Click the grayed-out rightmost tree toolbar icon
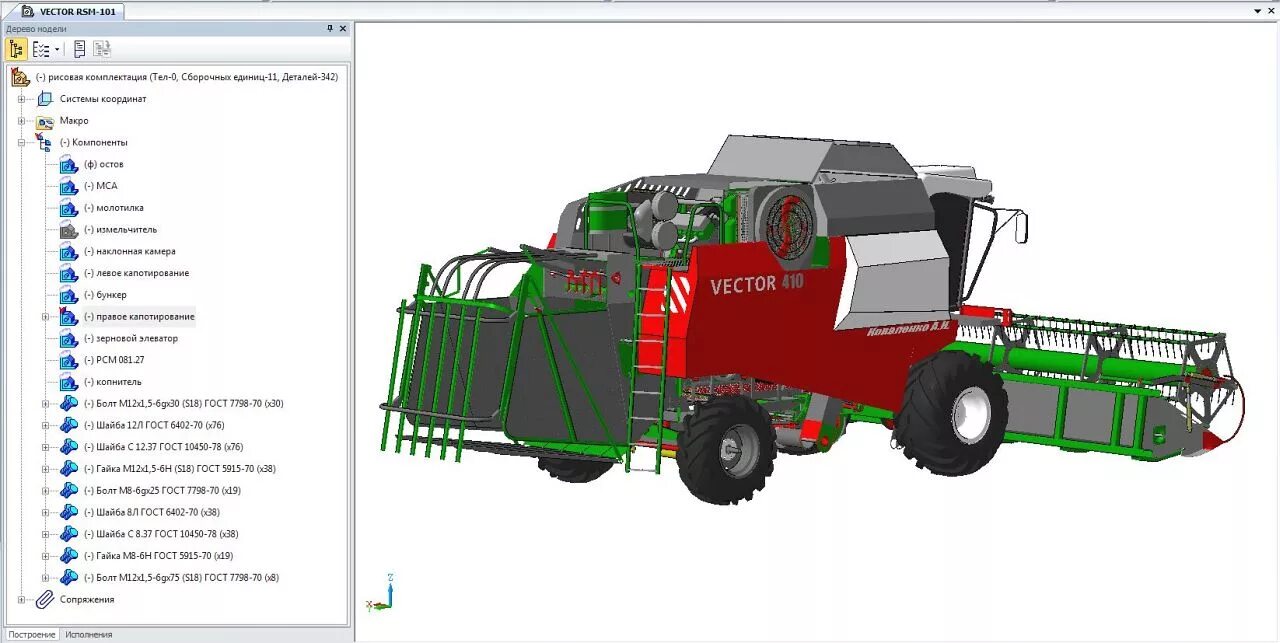 tap(102, 49)
